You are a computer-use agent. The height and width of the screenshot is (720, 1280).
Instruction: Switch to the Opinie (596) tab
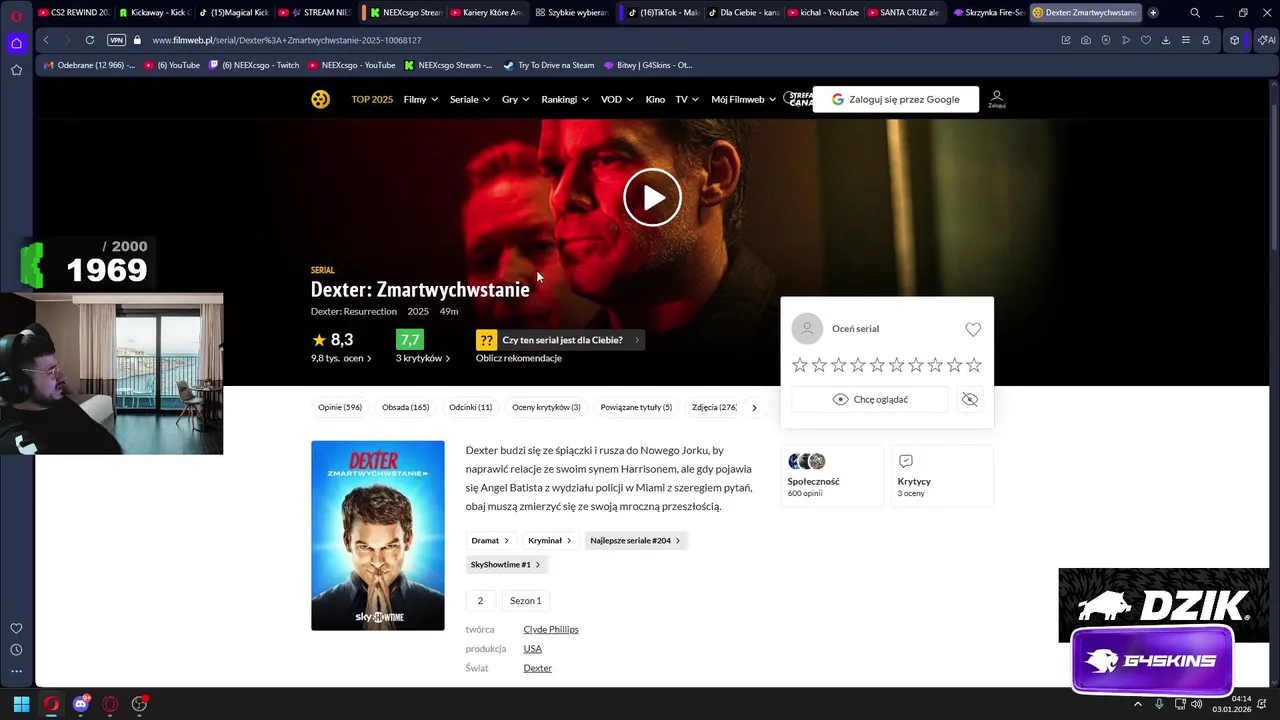(x=340, y=407)
